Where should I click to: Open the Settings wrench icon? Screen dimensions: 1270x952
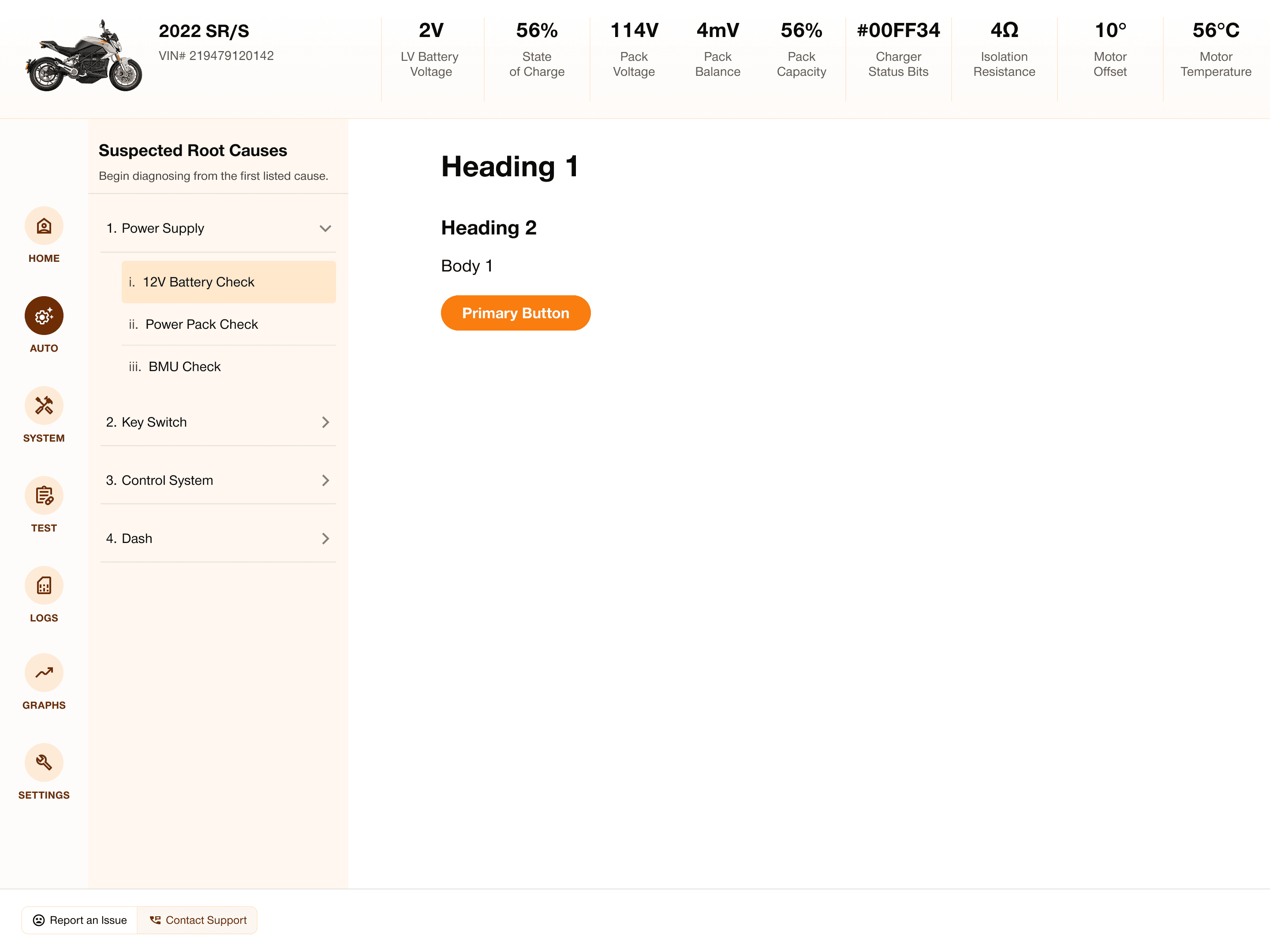[x=44, y=762]
